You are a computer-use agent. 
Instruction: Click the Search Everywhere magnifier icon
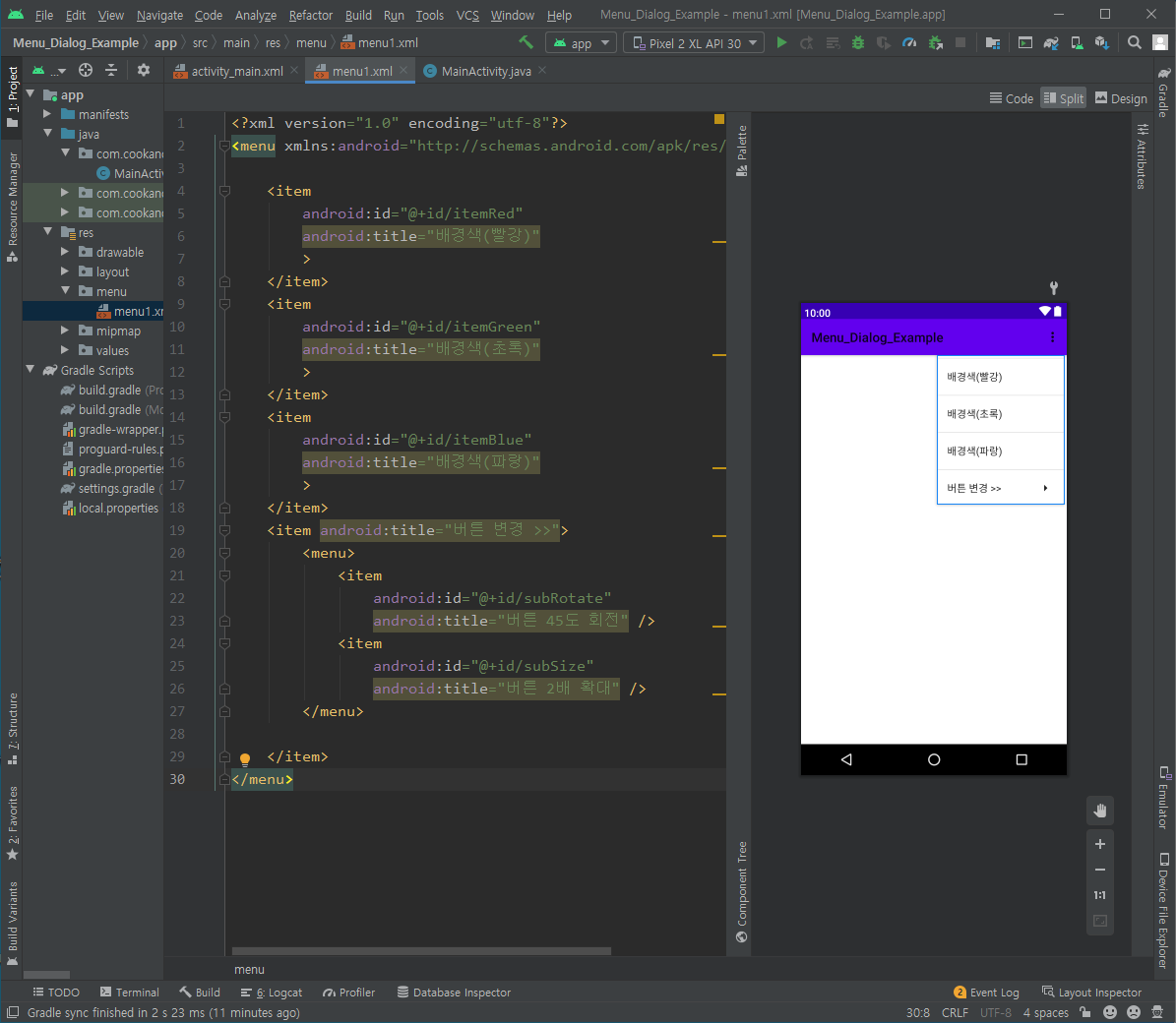point(1135,42)
